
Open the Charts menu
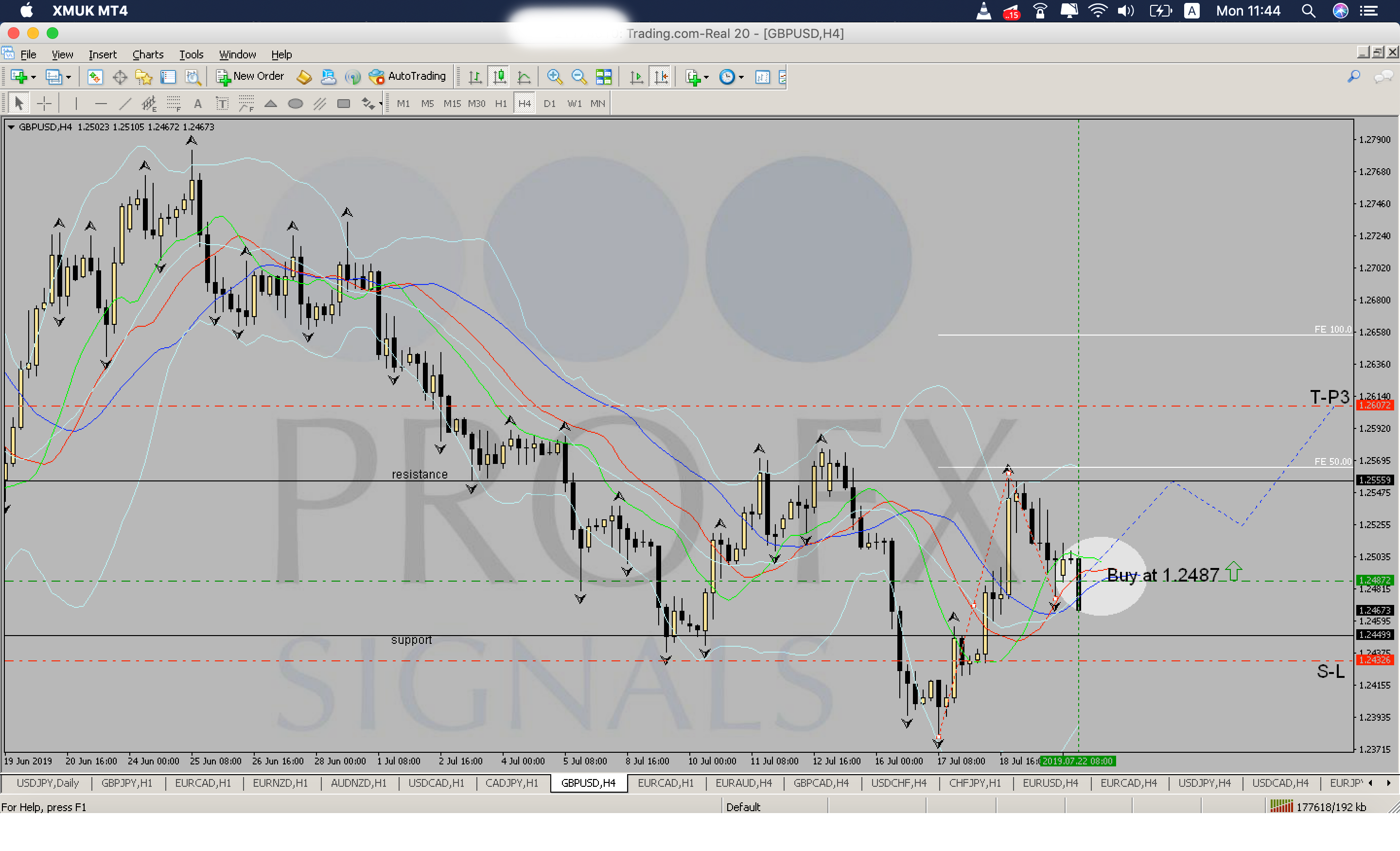click(x=148, y=54)
